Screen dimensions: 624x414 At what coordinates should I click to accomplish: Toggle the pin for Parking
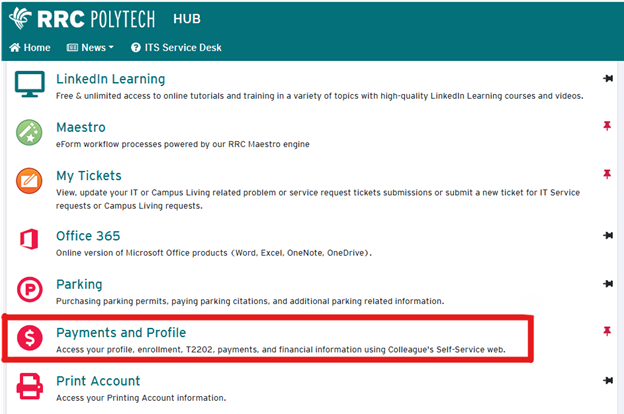point(607,284)
